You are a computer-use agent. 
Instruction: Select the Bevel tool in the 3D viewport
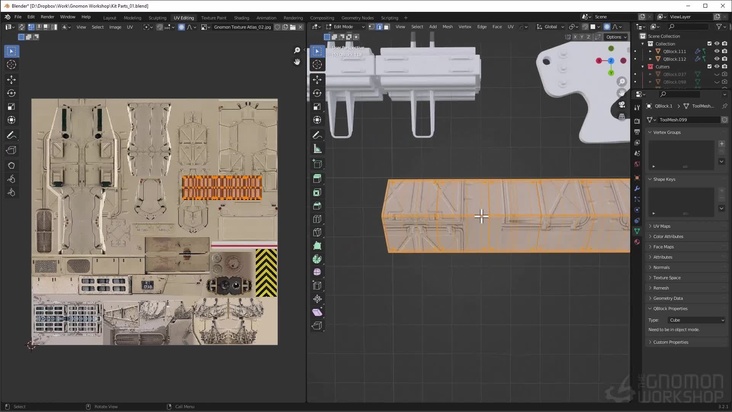317,206
